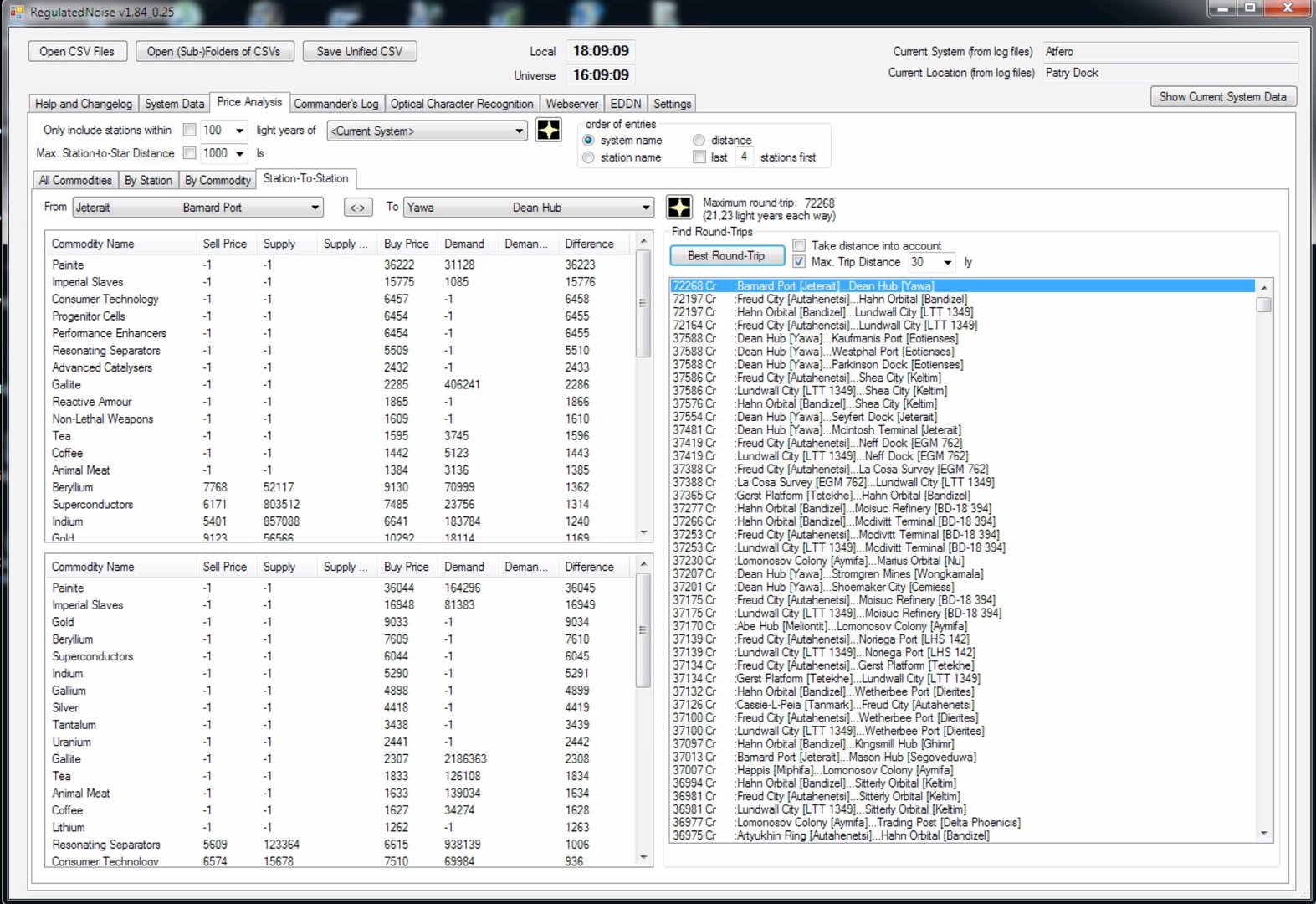Open Max Trip Distance 30 ly dropdown

coord(947,263)
